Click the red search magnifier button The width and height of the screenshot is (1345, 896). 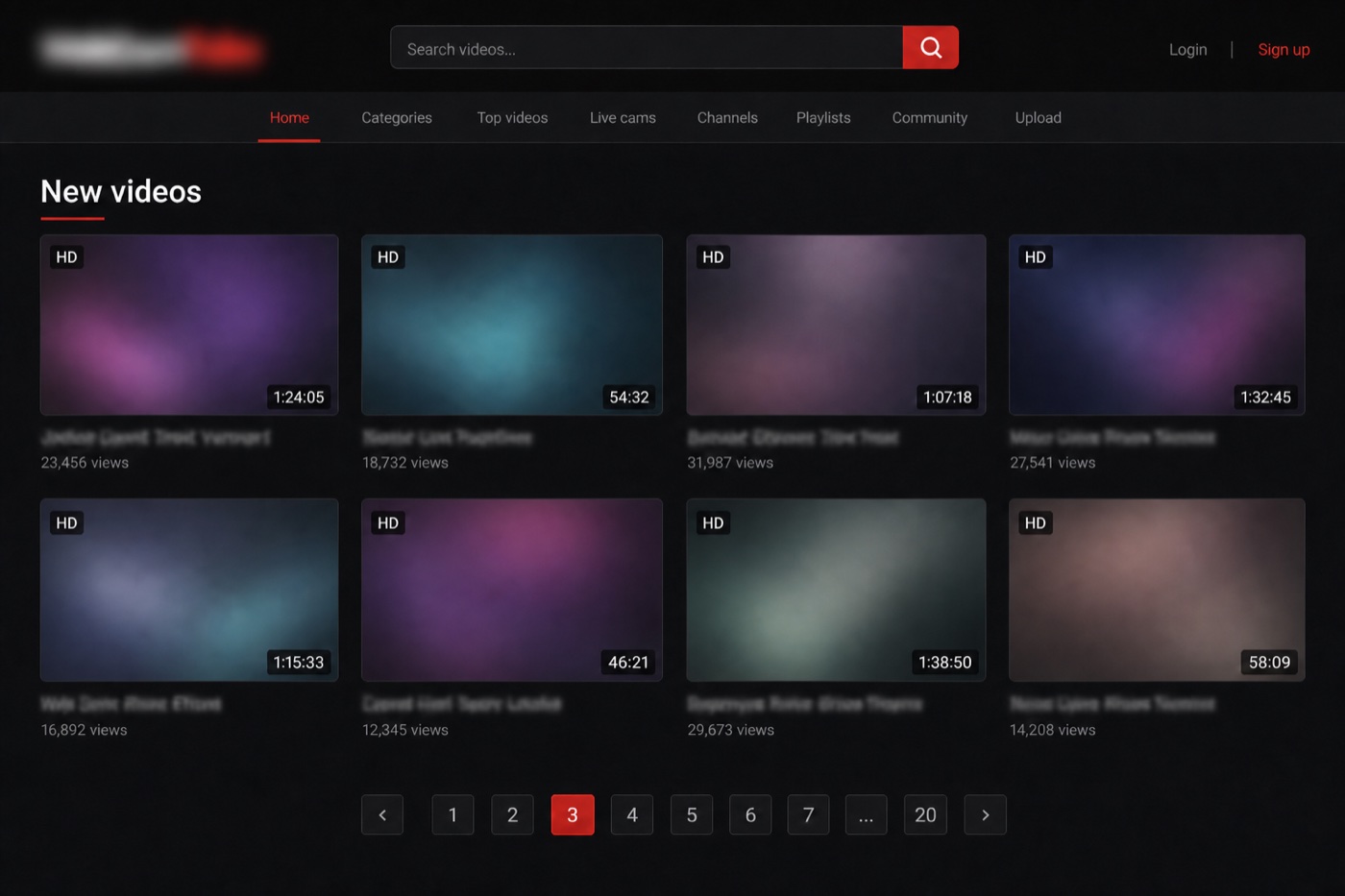point(930,47)
